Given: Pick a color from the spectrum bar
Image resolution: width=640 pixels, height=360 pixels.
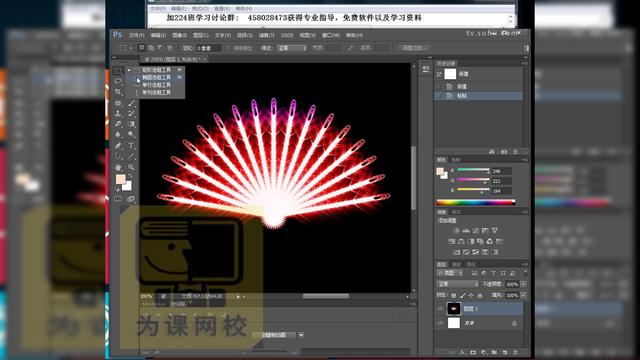Looking at the screenshot, I should (476, 202).
